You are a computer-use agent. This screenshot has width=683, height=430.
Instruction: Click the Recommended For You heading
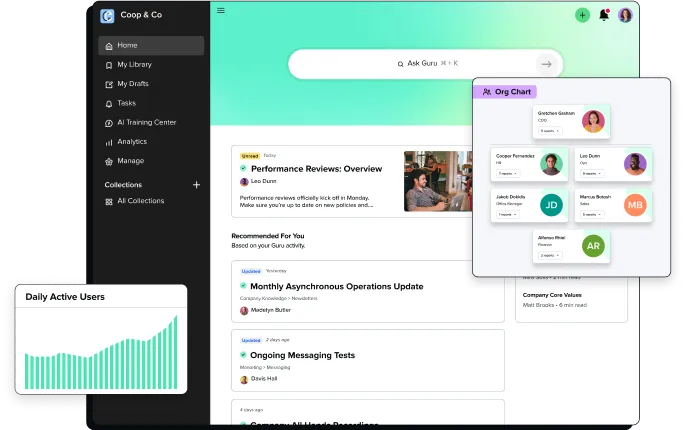pos(268,236)
